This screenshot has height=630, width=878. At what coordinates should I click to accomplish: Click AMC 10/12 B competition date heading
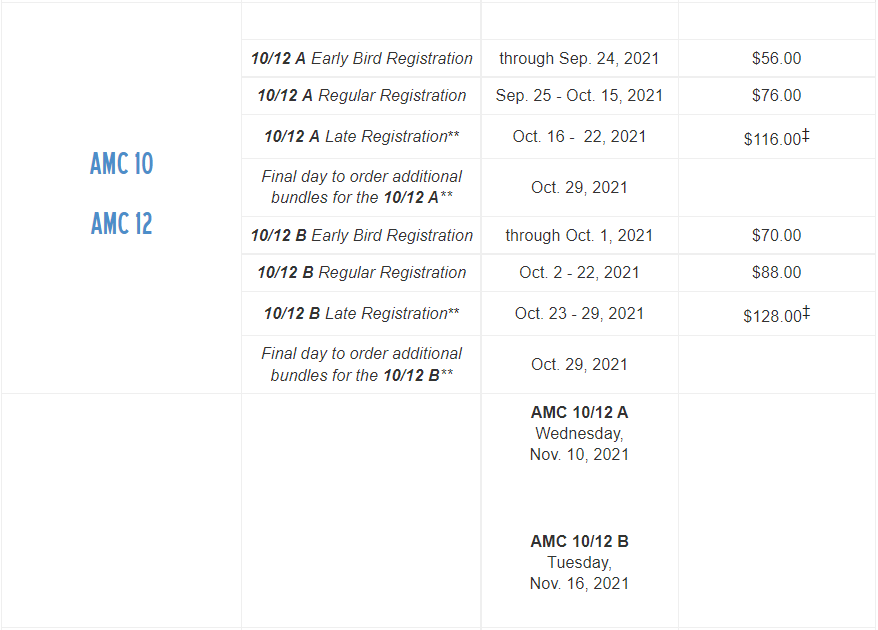point(579,542)
